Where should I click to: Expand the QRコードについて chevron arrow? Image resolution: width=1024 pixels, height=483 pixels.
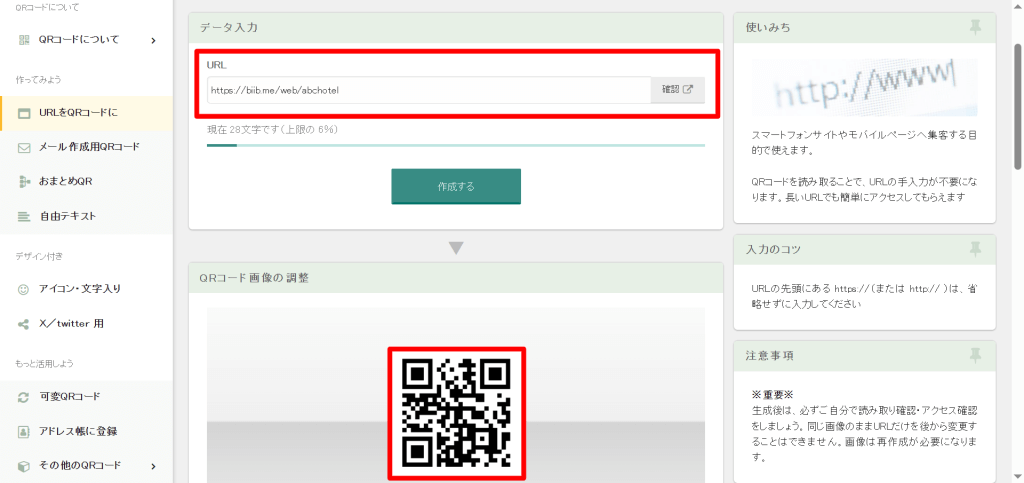point(153,40)
